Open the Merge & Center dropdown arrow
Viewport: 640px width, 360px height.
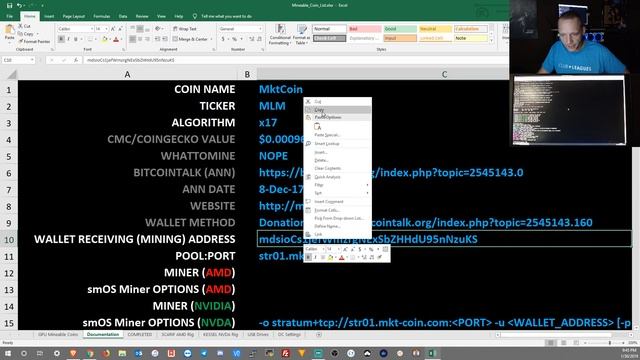tap(211, 39)
